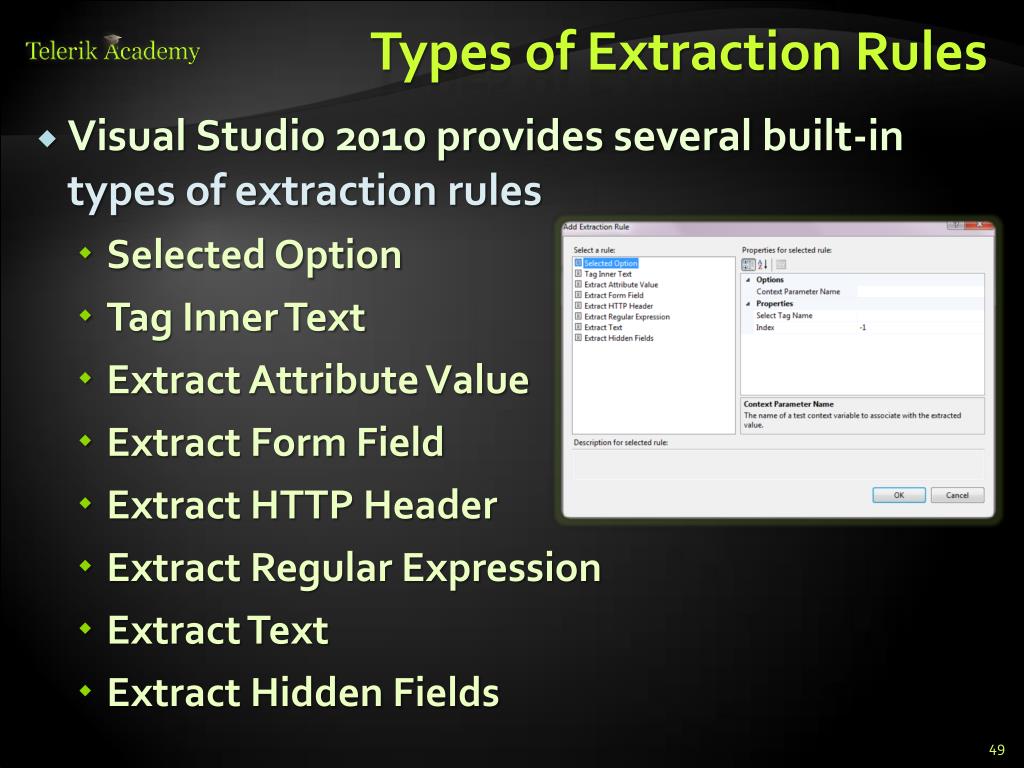This screenshot has width=1024, height=768.
Task: Click the 'Selected Option' rule item icon
Action: tap(578, 263)
